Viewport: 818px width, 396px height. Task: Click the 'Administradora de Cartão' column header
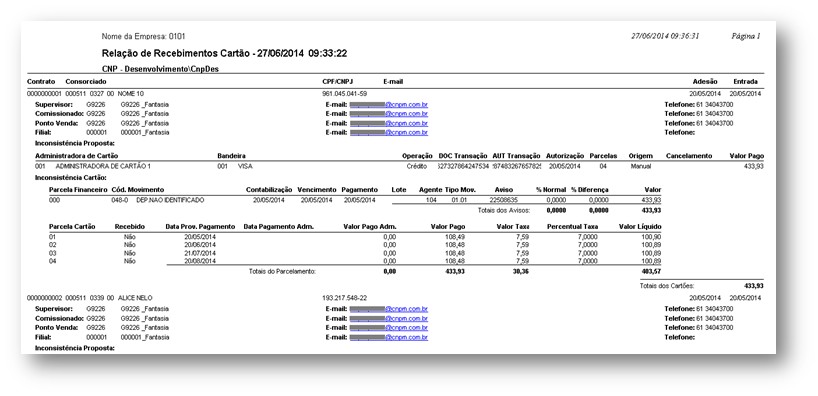(77, 156)
